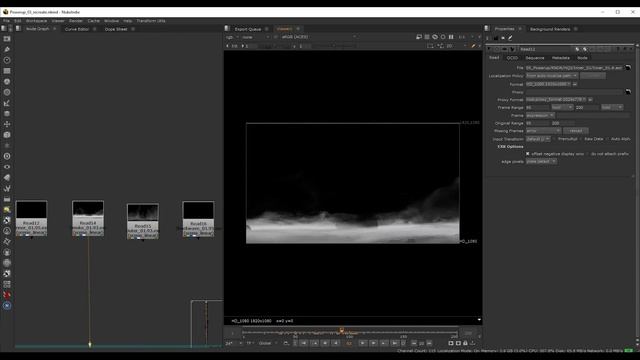Open the Color nodes menu in toolbar
This screenshot has height=360, width=640.
point(7,82)
